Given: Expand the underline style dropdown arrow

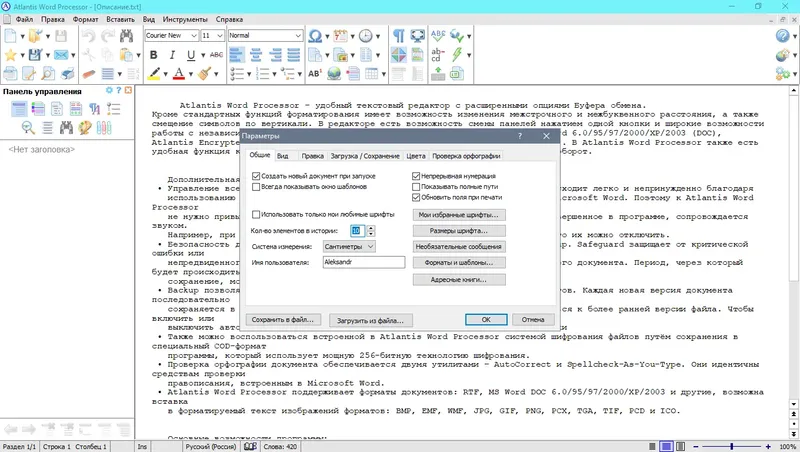Looking at the screenshot, I should (x=203, y=55).
